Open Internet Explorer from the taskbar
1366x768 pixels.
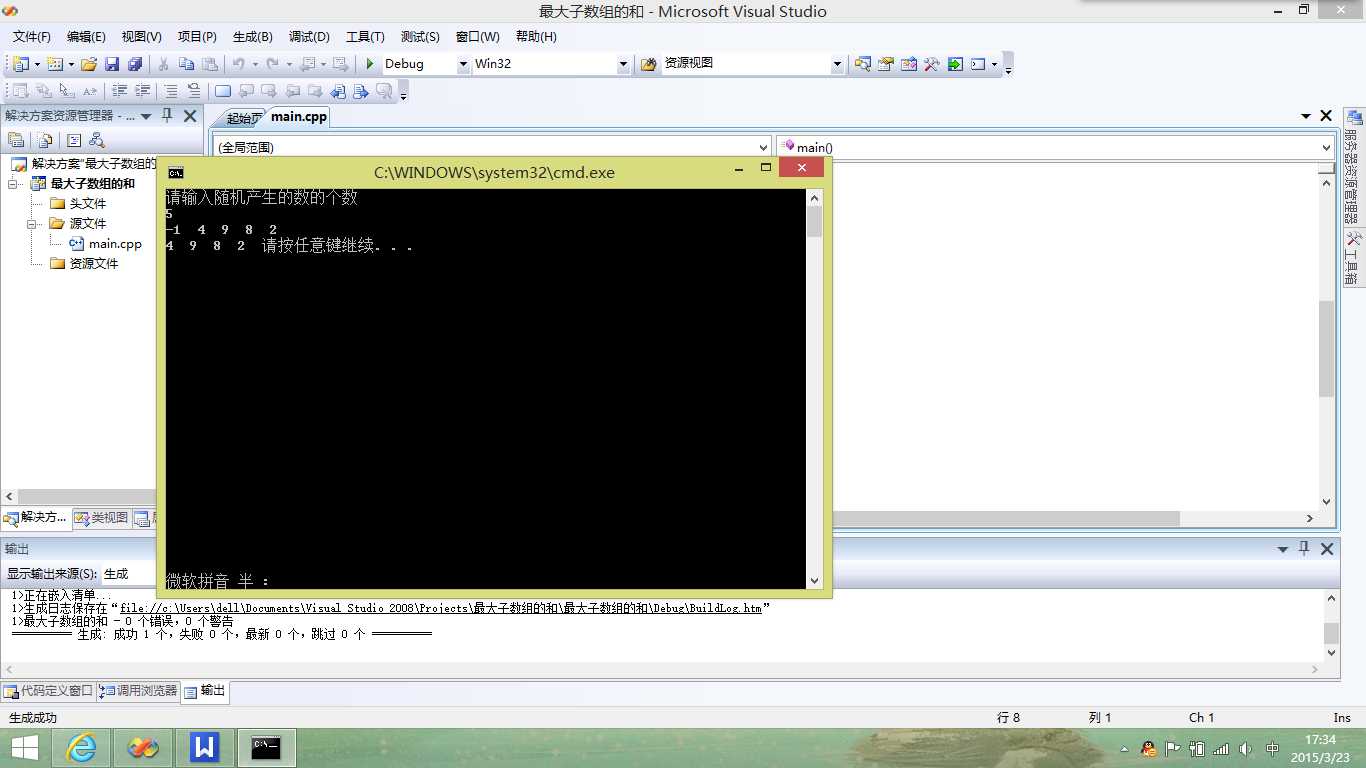pos(81,748)
